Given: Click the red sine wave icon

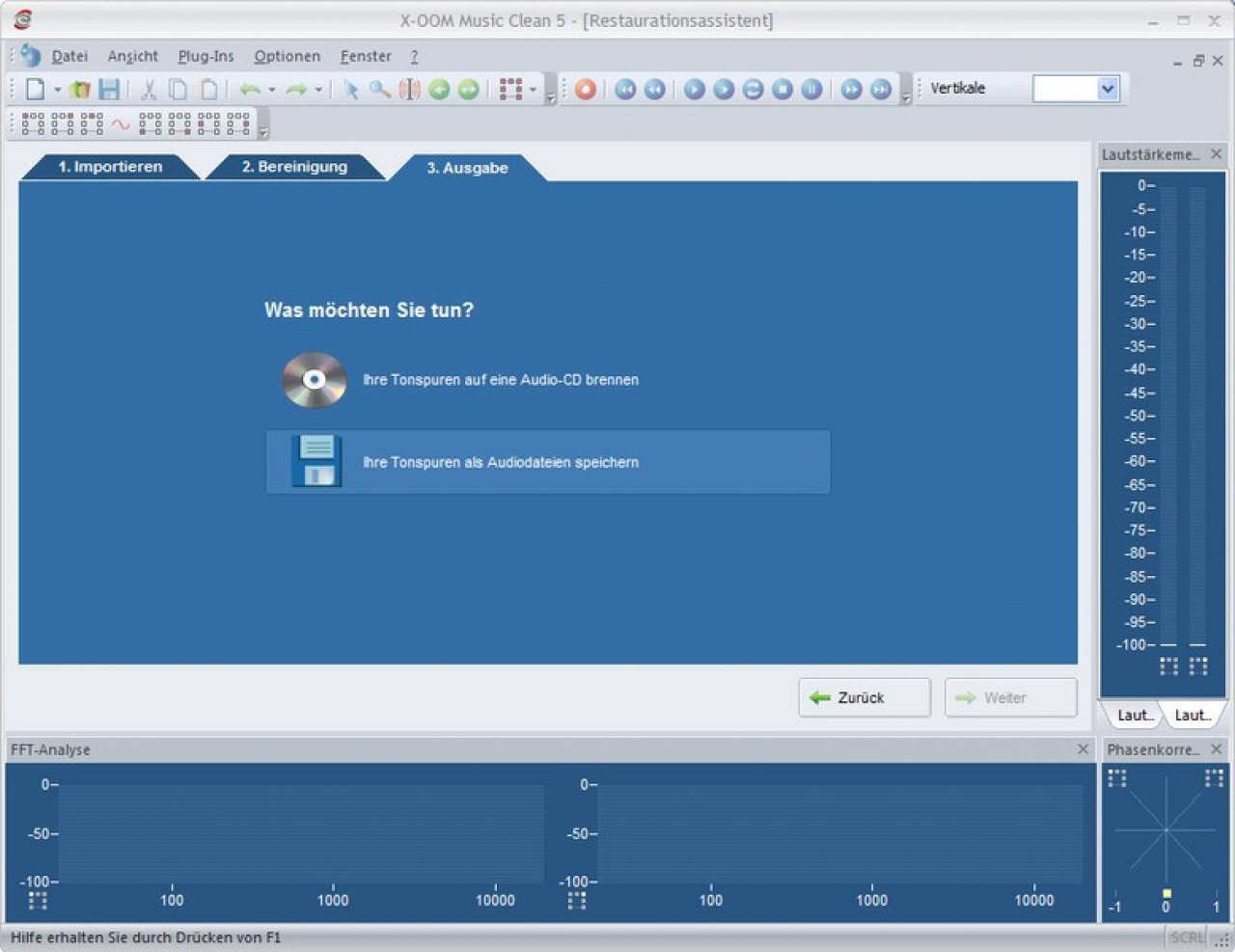Looking at the screenshot, I should [x=121, y=123].
